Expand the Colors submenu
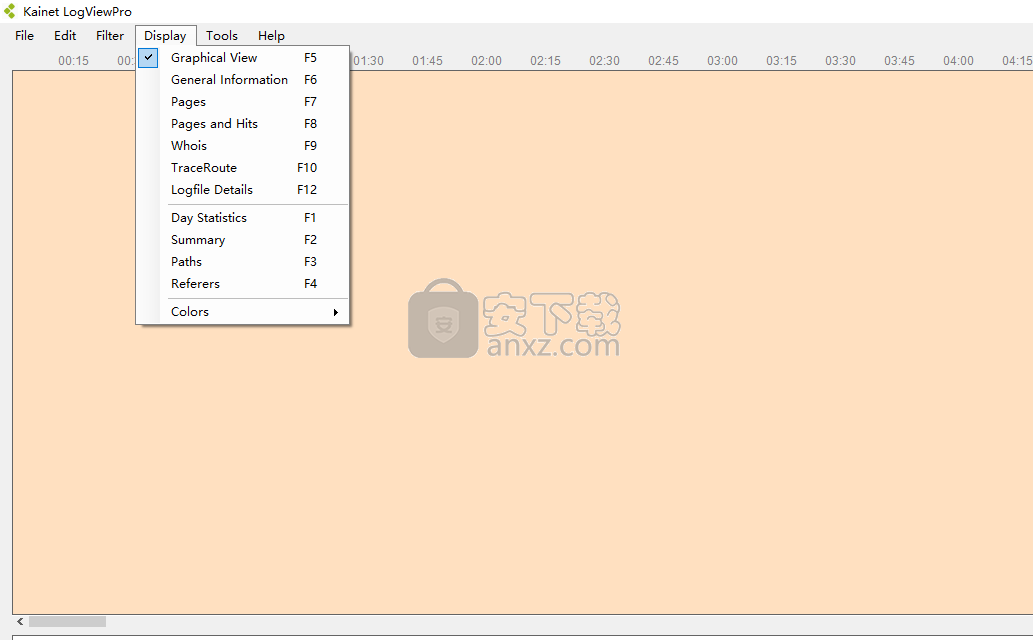Viewport: 1033px width, 640px height. 242,312
